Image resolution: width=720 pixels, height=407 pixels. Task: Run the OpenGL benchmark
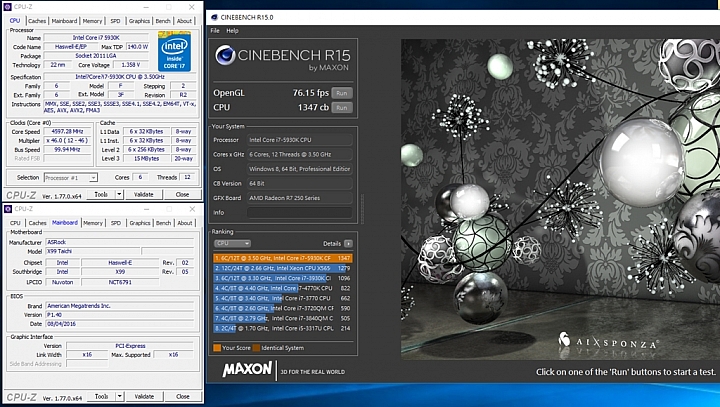pyautogui.click(x=342, y=93)
